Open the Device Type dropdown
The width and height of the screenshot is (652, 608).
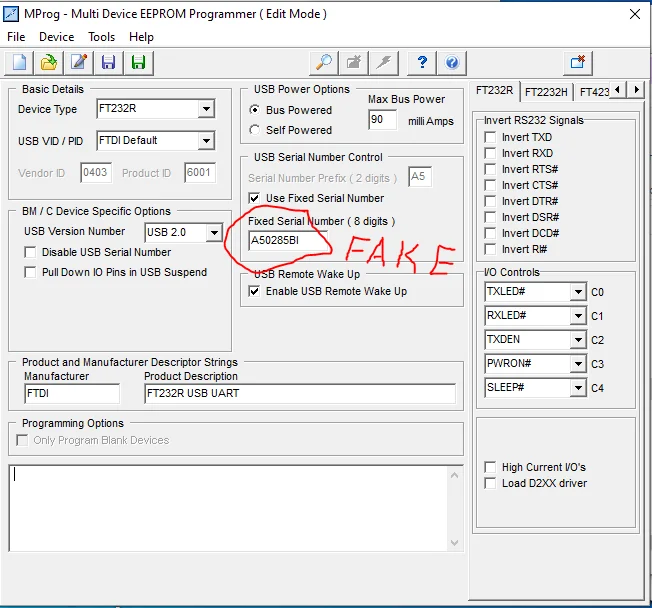pos(206,109)
